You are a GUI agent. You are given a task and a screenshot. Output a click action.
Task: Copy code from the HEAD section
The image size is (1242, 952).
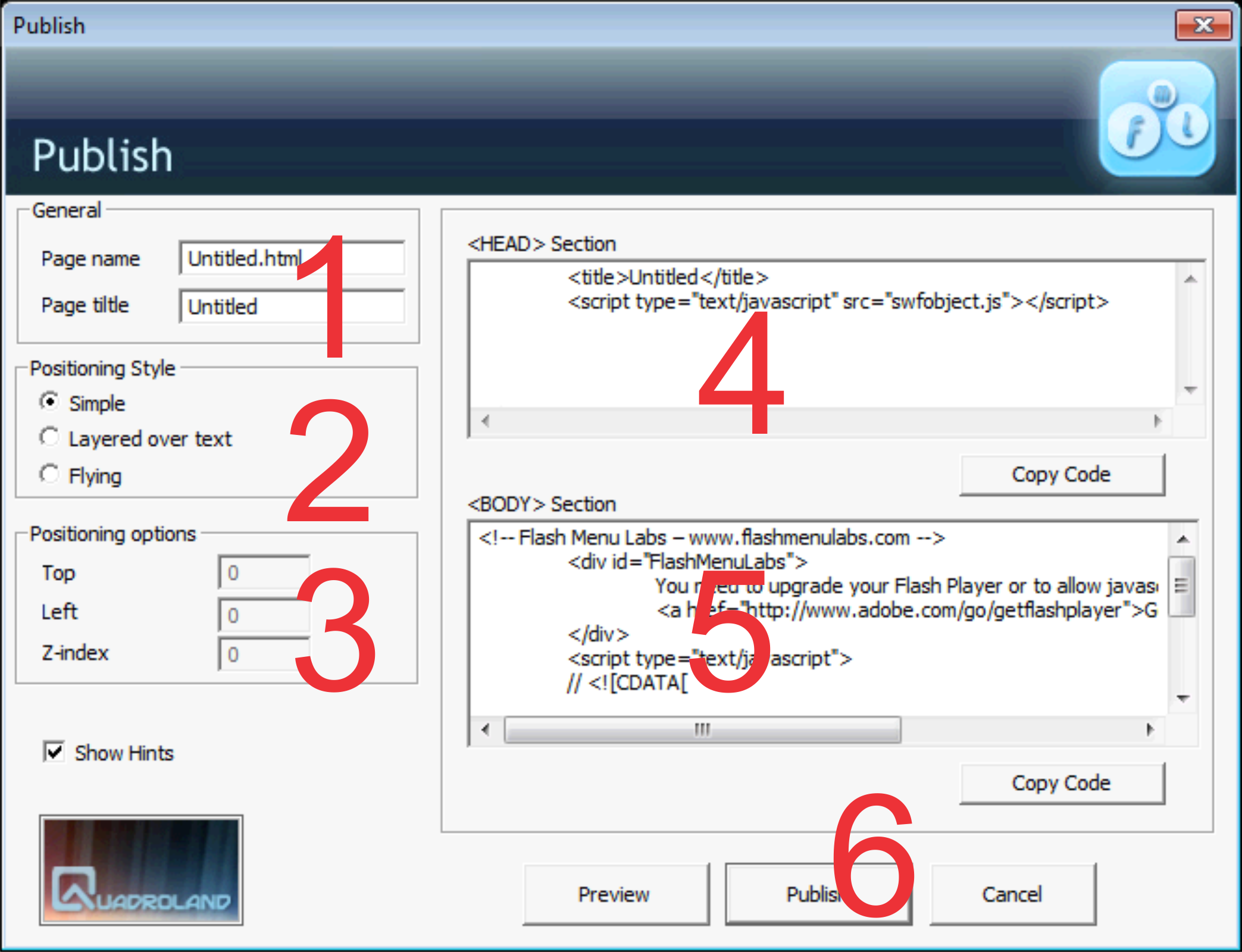pyautogui.click(x=1061, y=474)
